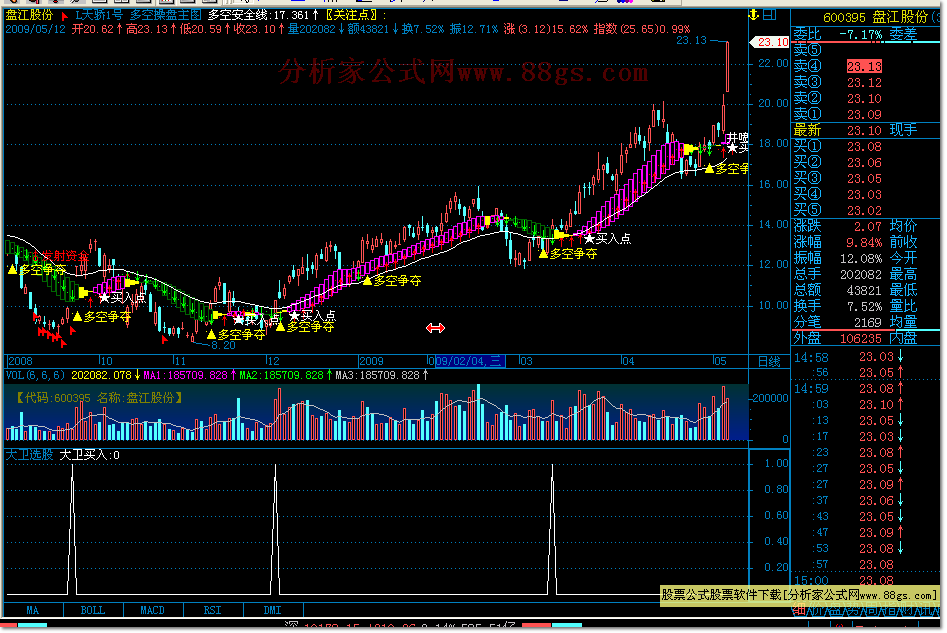Image resolution: width=947 pixels, height=633 pixels.
Task: Open the MACD indicator tab
Action: pyautogui.click(x=152, y=610)
